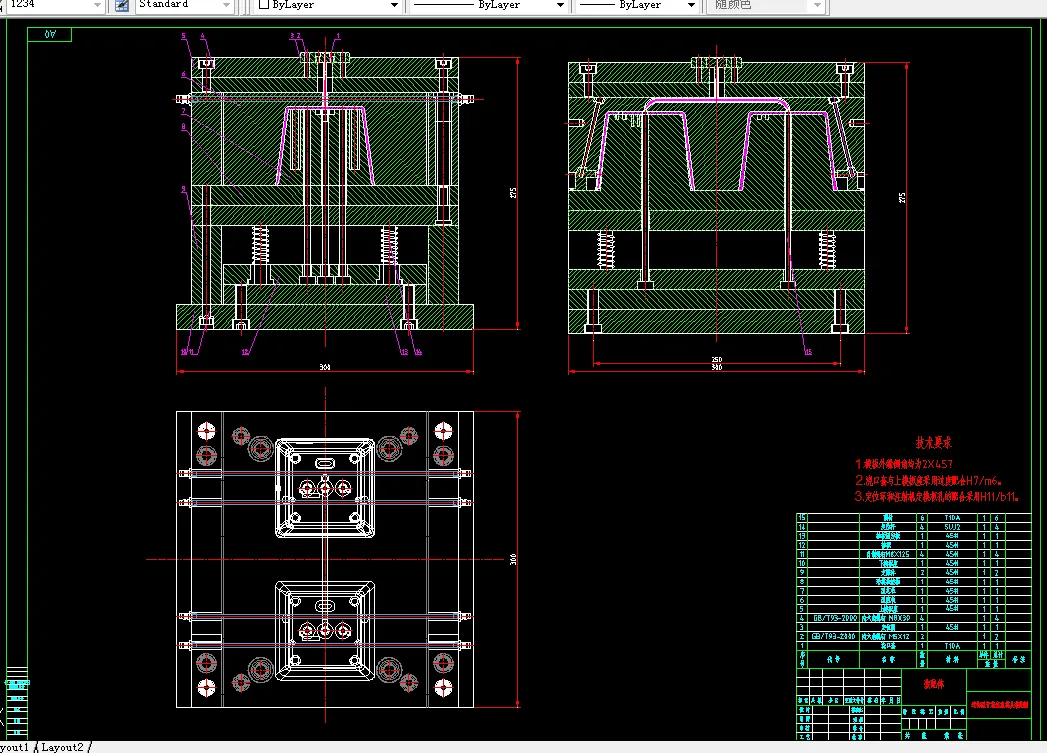Select the M5X12 part name cell
Screen dimensions: 1047x753
(887, 636)
